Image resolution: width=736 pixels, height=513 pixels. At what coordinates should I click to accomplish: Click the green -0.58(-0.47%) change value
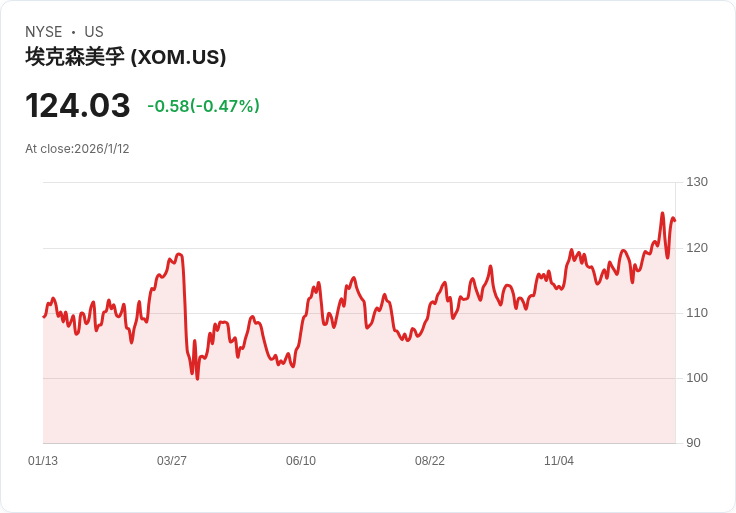pos(203,106)
